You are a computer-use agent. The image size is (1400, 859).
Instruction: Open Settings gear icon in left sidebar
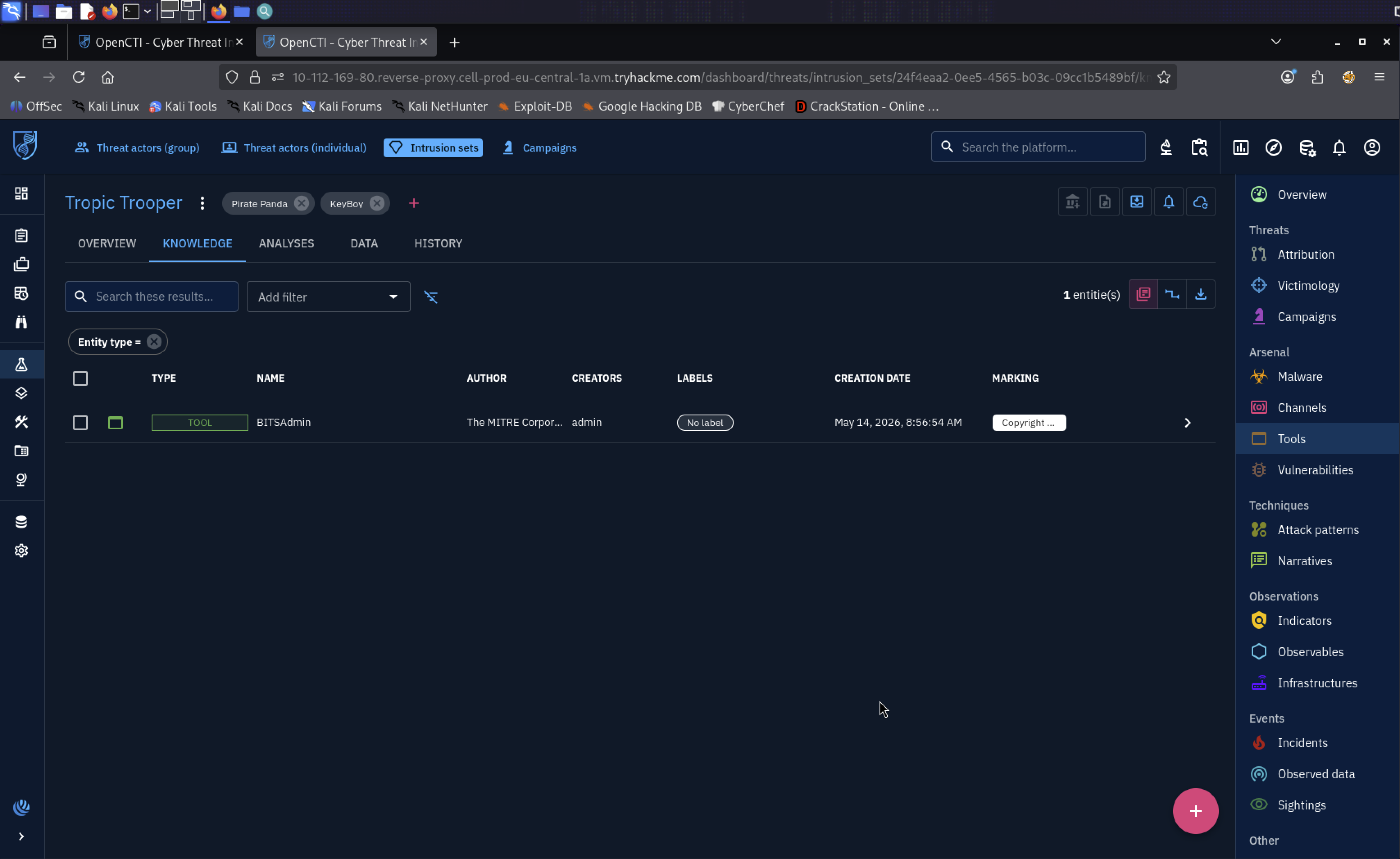[x=22, y=551]
